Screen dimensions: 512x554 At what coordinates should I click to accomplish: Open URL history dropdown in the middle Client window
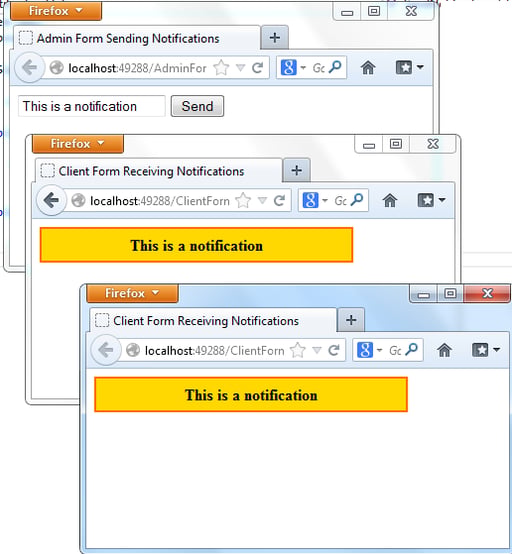(x=262, y=201)
